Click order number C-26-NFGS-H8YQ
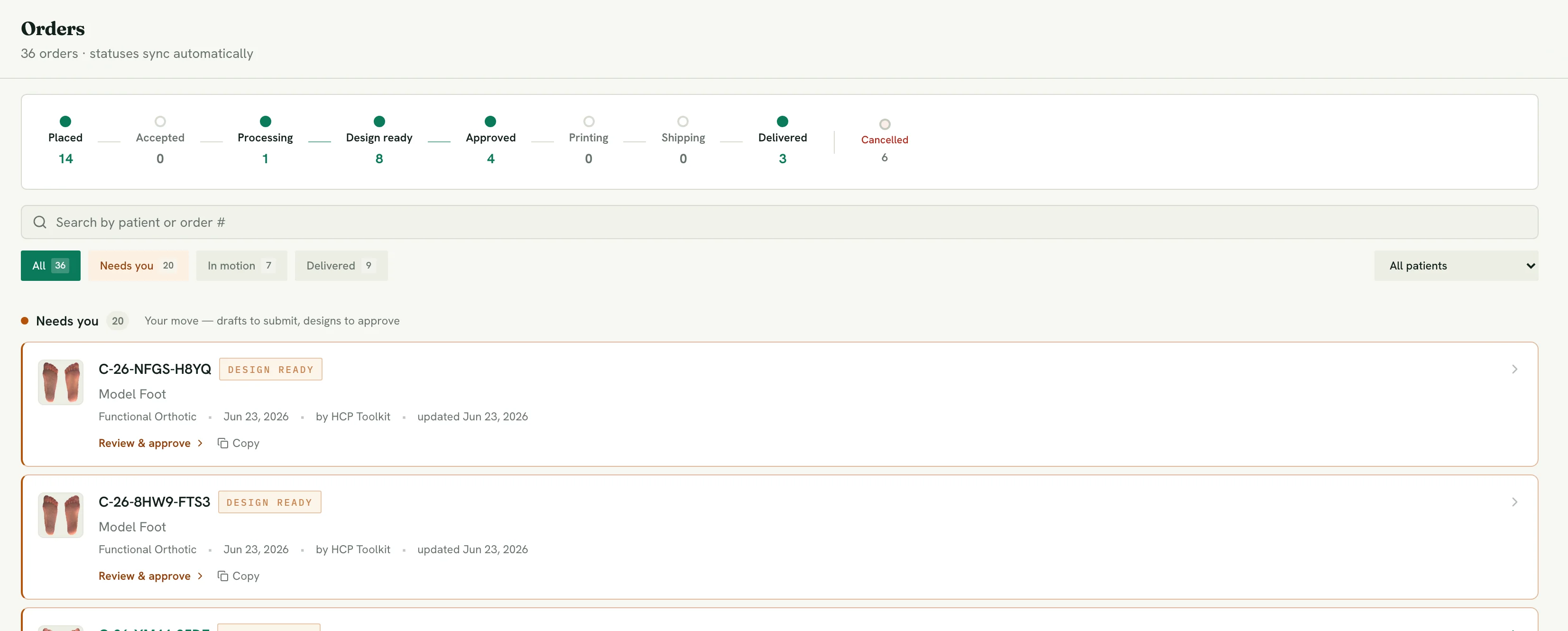 pos(155,369)
